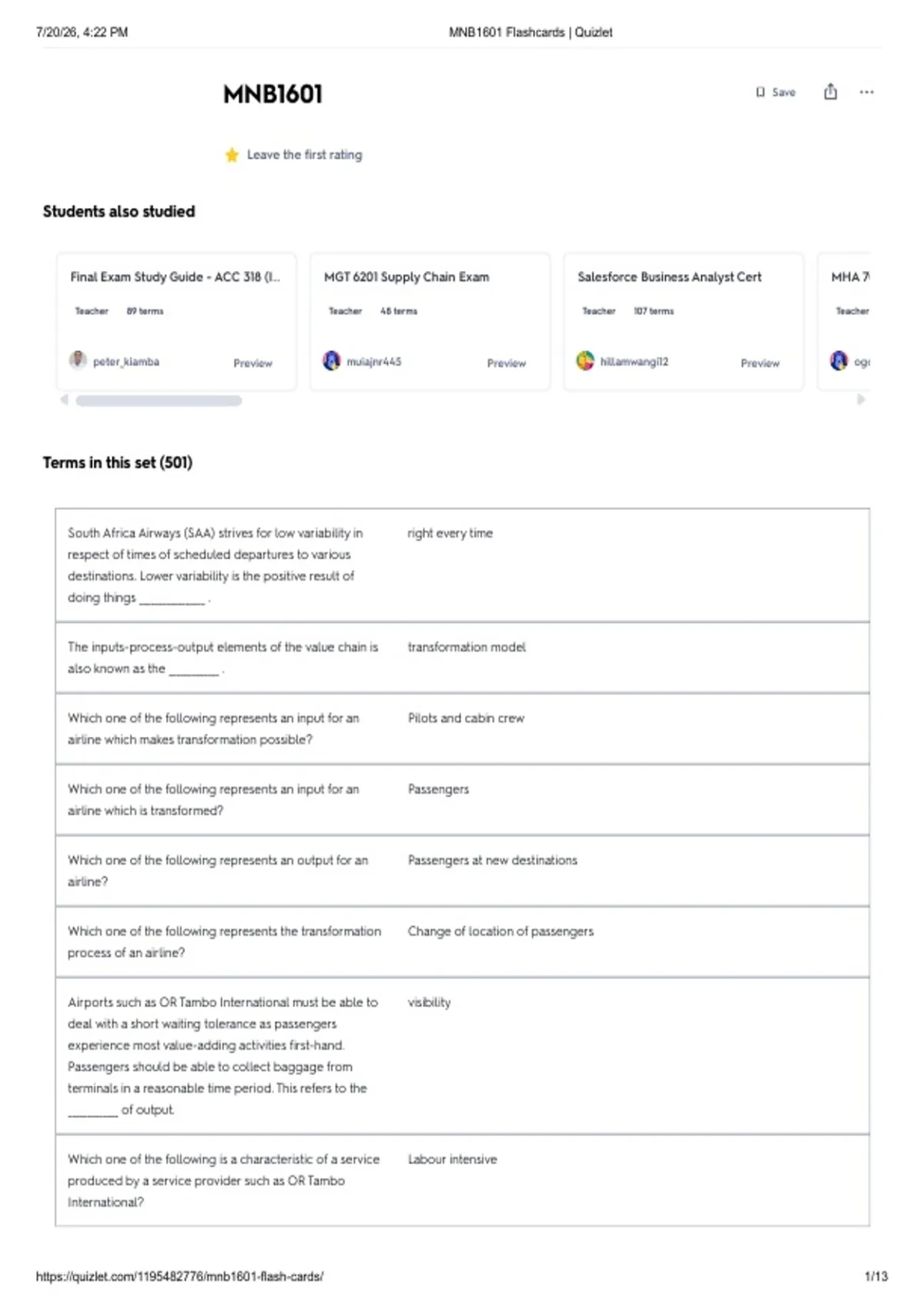Open the MGT 6201 Supply Chain Exam card title
924x1309 pixels.
coord(407,276)
